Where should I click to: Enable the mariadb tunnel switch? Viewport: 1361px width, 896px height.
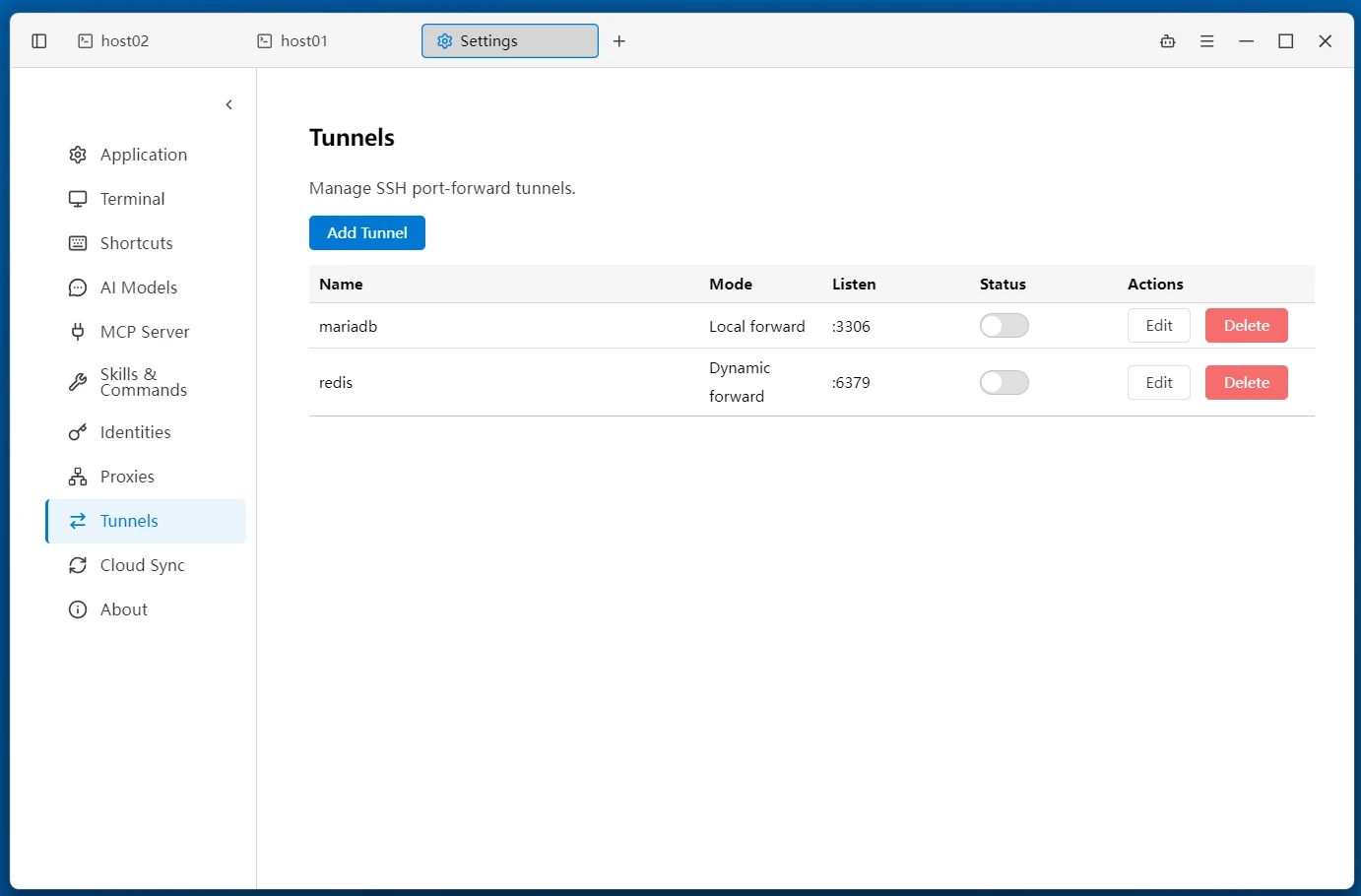[x=1005, y=326]
